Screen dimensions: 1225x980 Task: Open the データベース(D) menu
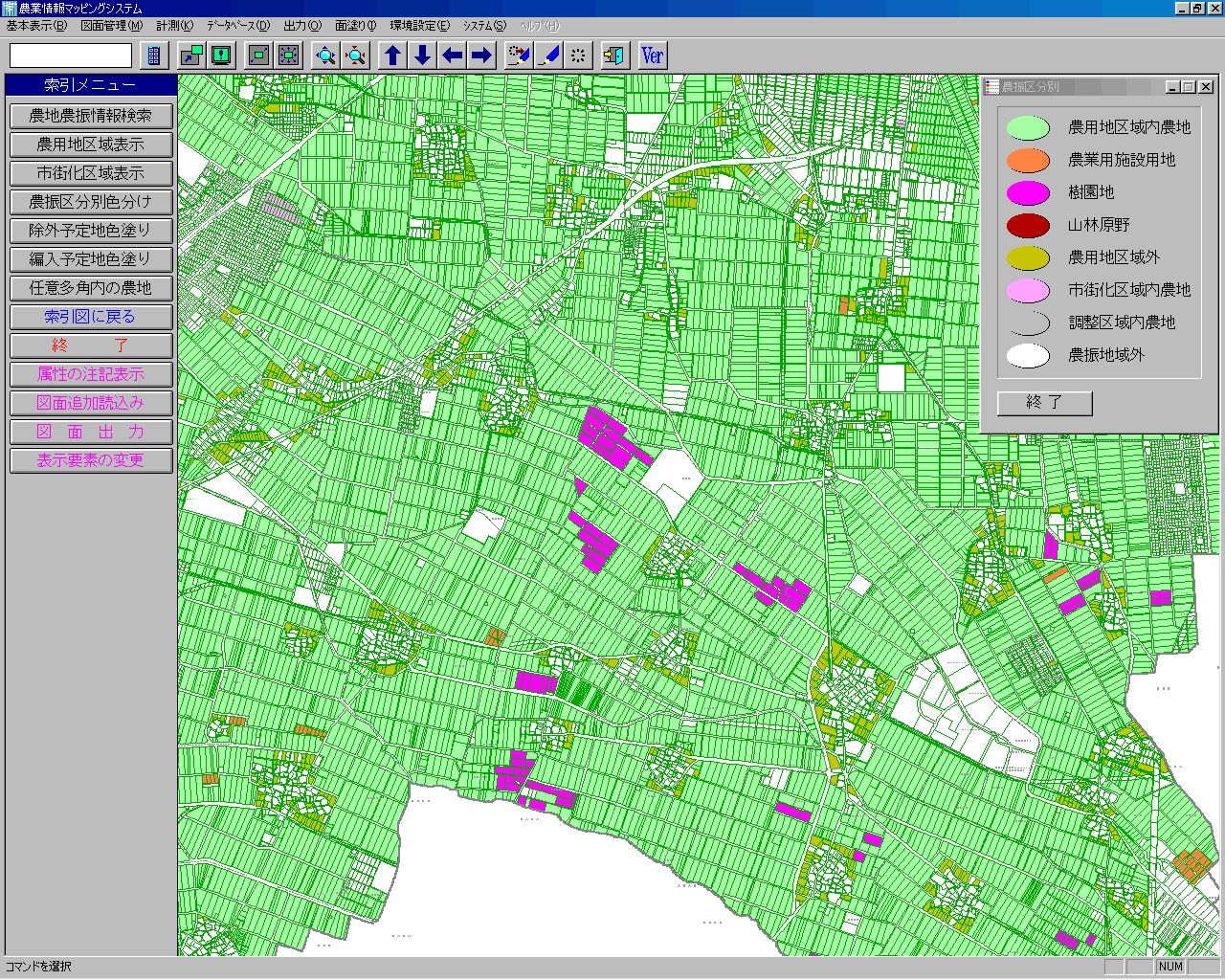click(x=238, y=26)
